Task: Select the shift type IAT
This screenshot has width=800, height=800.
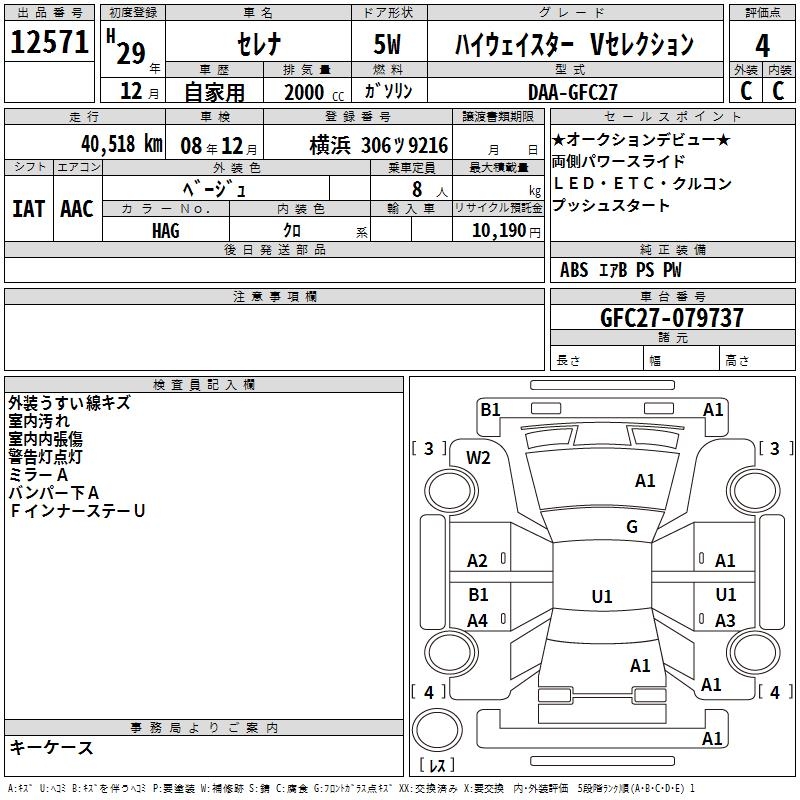Action: tap(28, 209)
